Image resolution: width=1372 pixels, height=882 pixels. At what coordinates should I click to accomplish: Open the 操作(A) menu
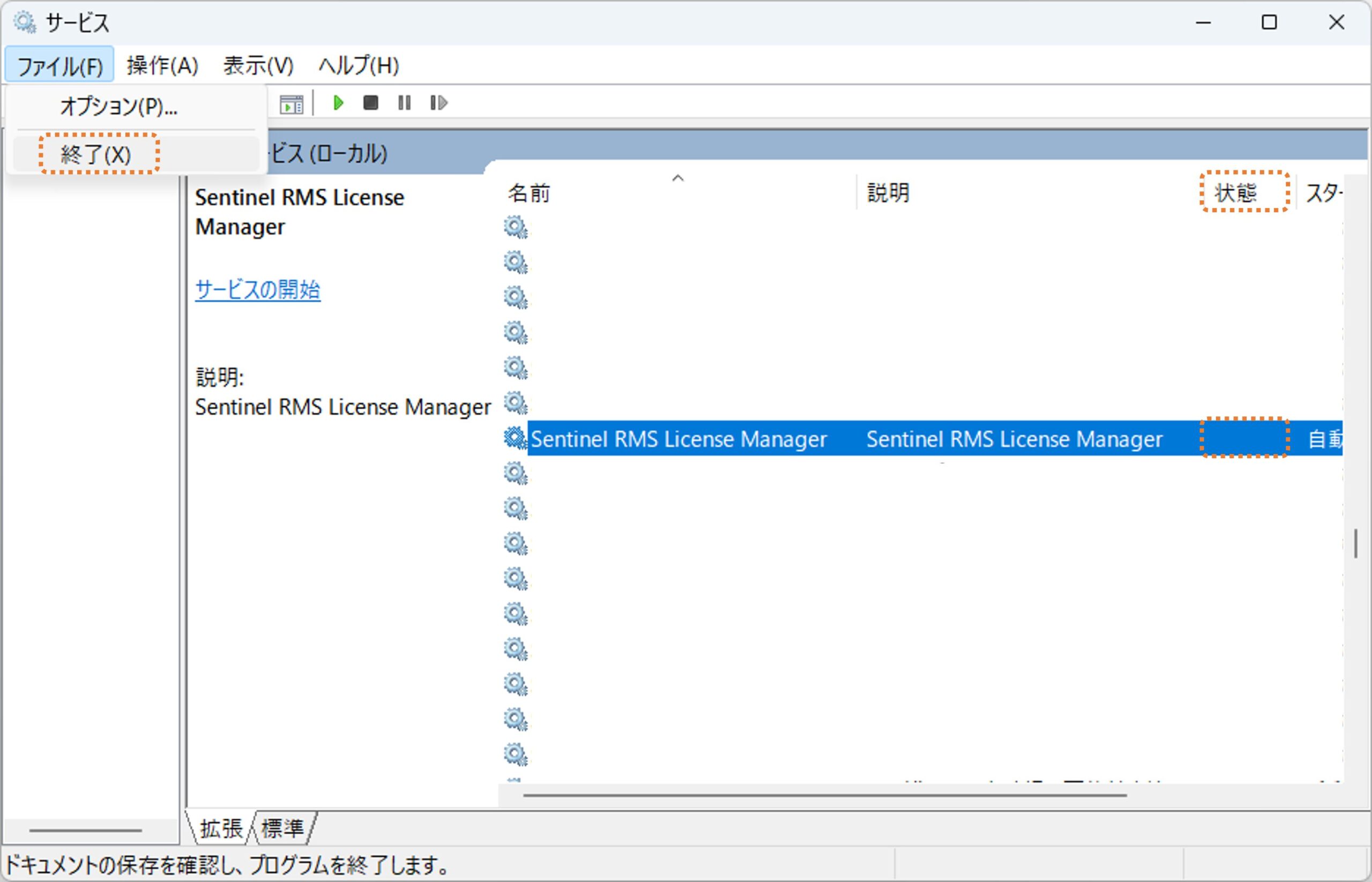coord(163,66)
